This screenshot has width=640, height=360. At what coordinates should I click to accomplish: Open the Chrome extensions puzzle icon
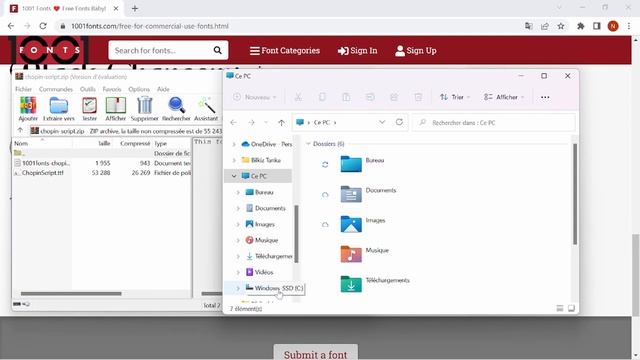click(x=580, y=26)
